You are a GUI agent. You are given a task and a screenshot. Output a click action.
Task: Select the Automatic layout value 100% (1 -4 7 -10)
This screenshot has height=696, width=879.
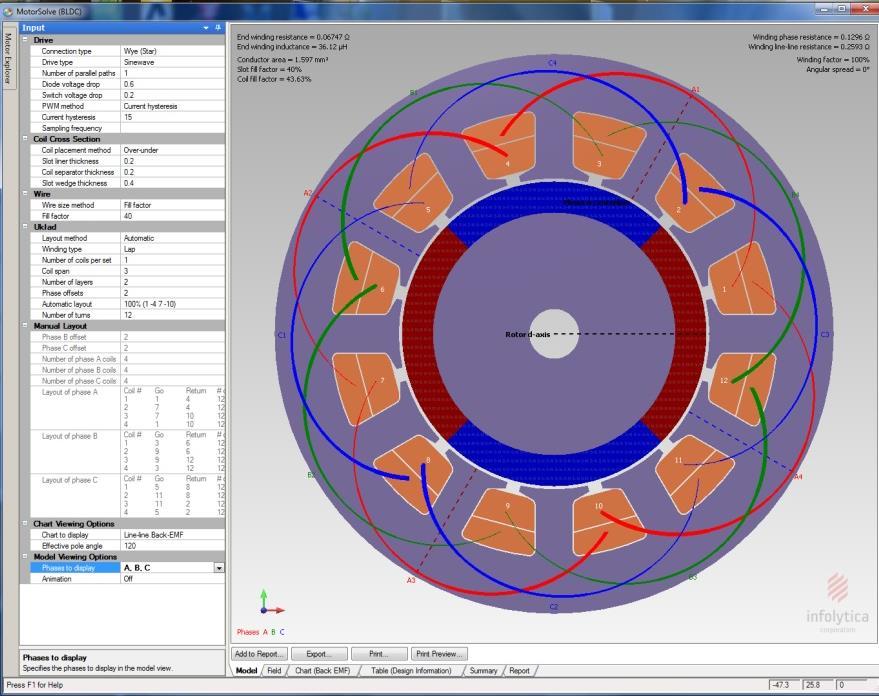pyautogui.click(x=172, y=304)
